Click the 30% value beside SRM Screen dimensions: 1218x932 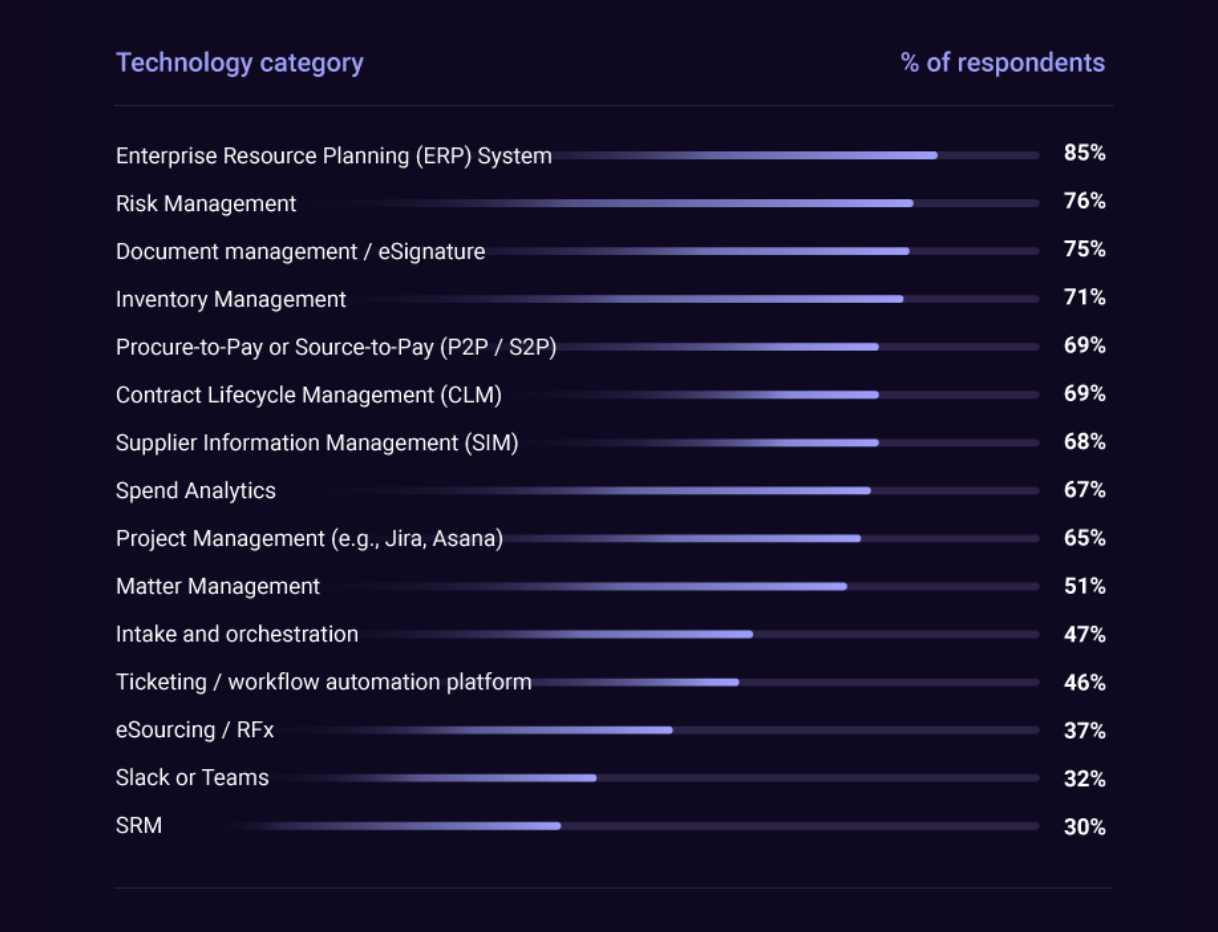tap(1085, 827)
